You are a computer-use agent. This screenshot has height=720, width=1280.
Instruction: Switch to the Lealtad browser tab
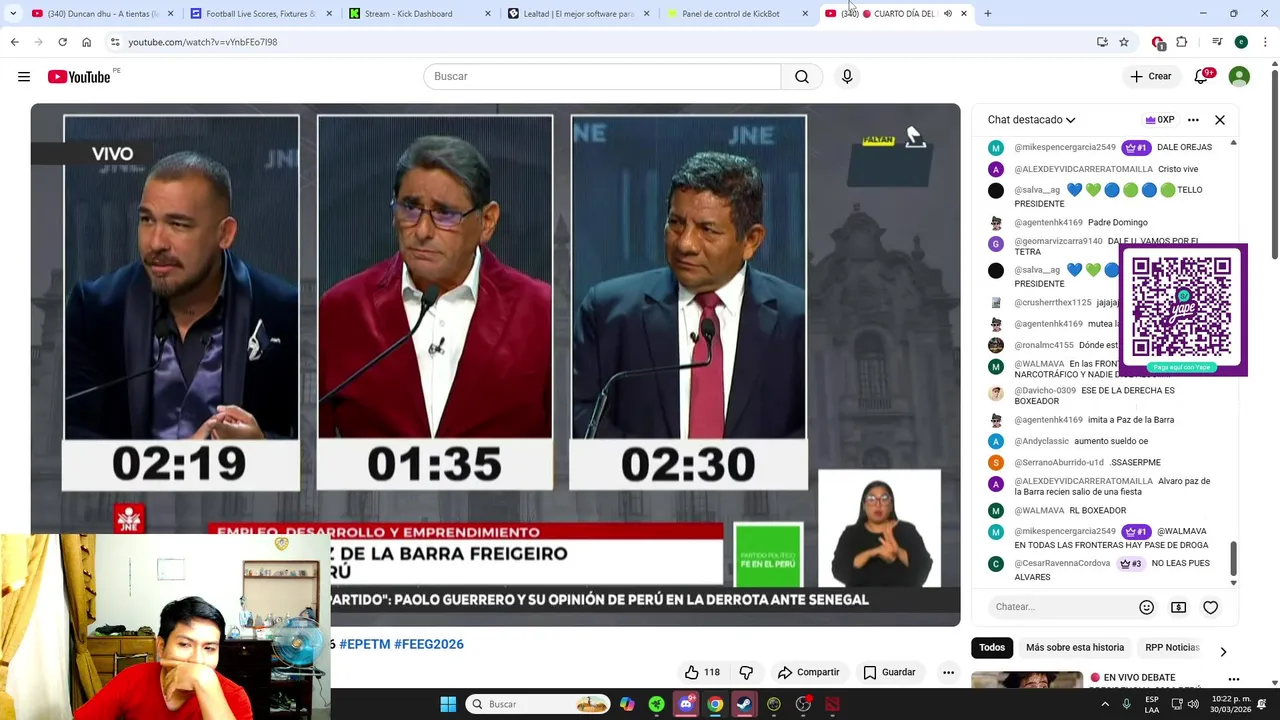[578, 13]
